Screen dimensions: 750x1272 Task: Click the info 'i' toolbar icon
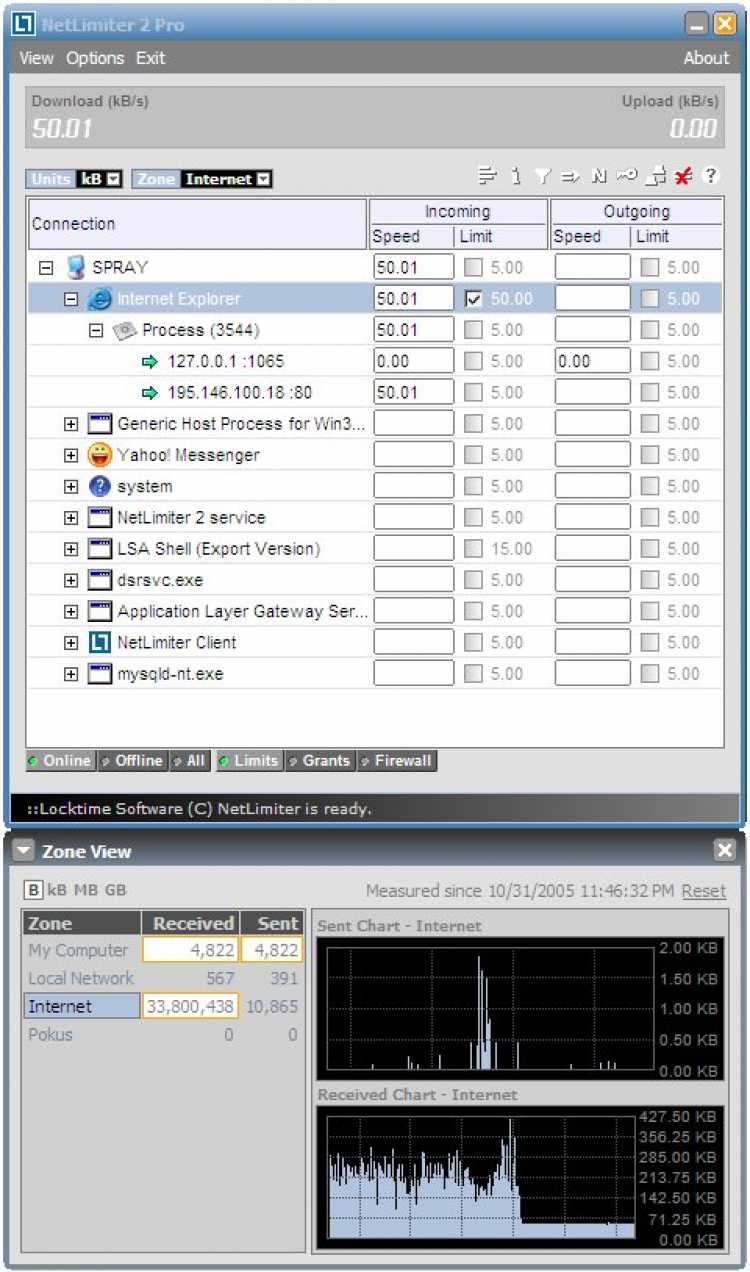[516, 176]
